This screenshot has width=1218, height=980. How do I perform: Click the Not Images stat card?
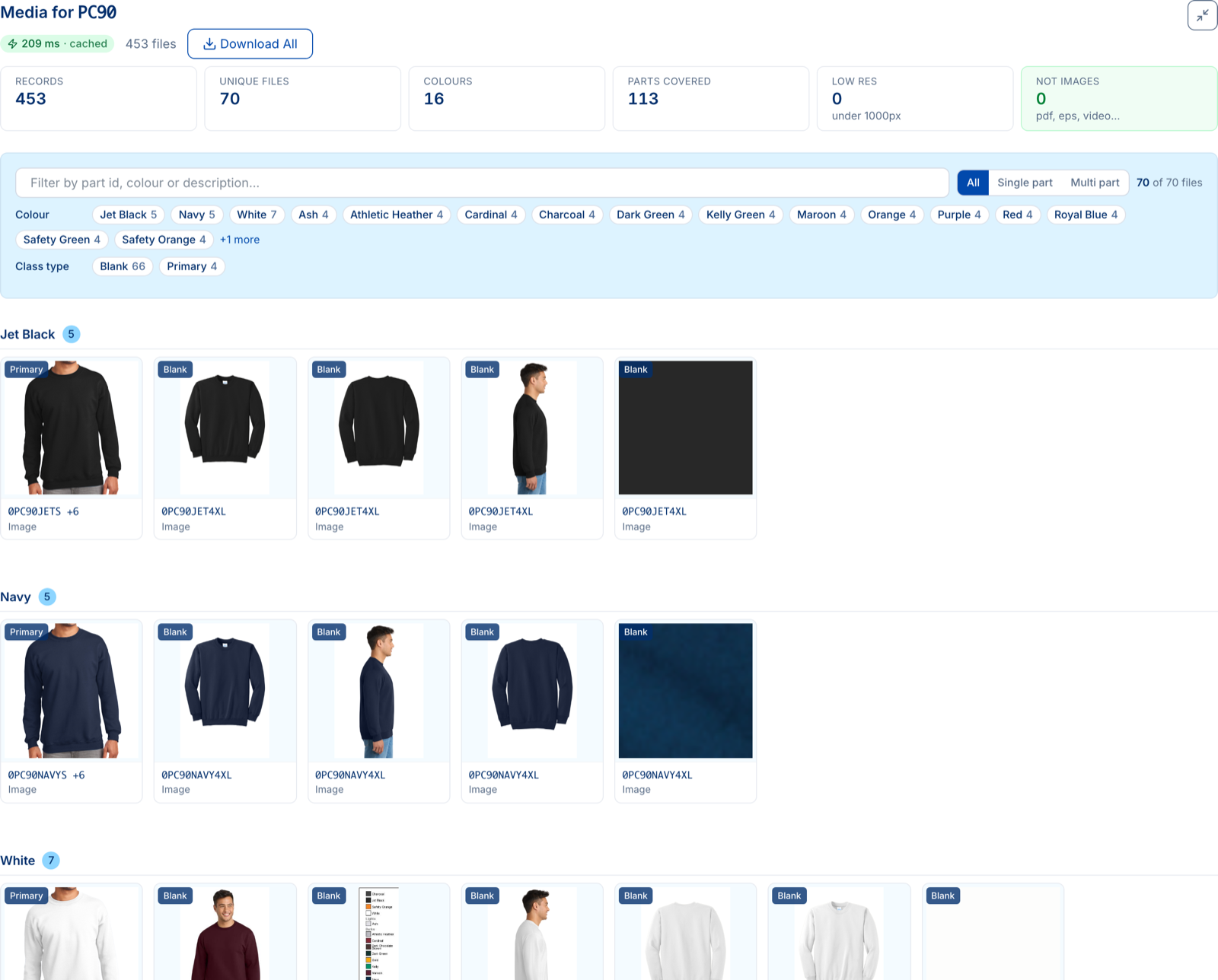point(1119,99)
